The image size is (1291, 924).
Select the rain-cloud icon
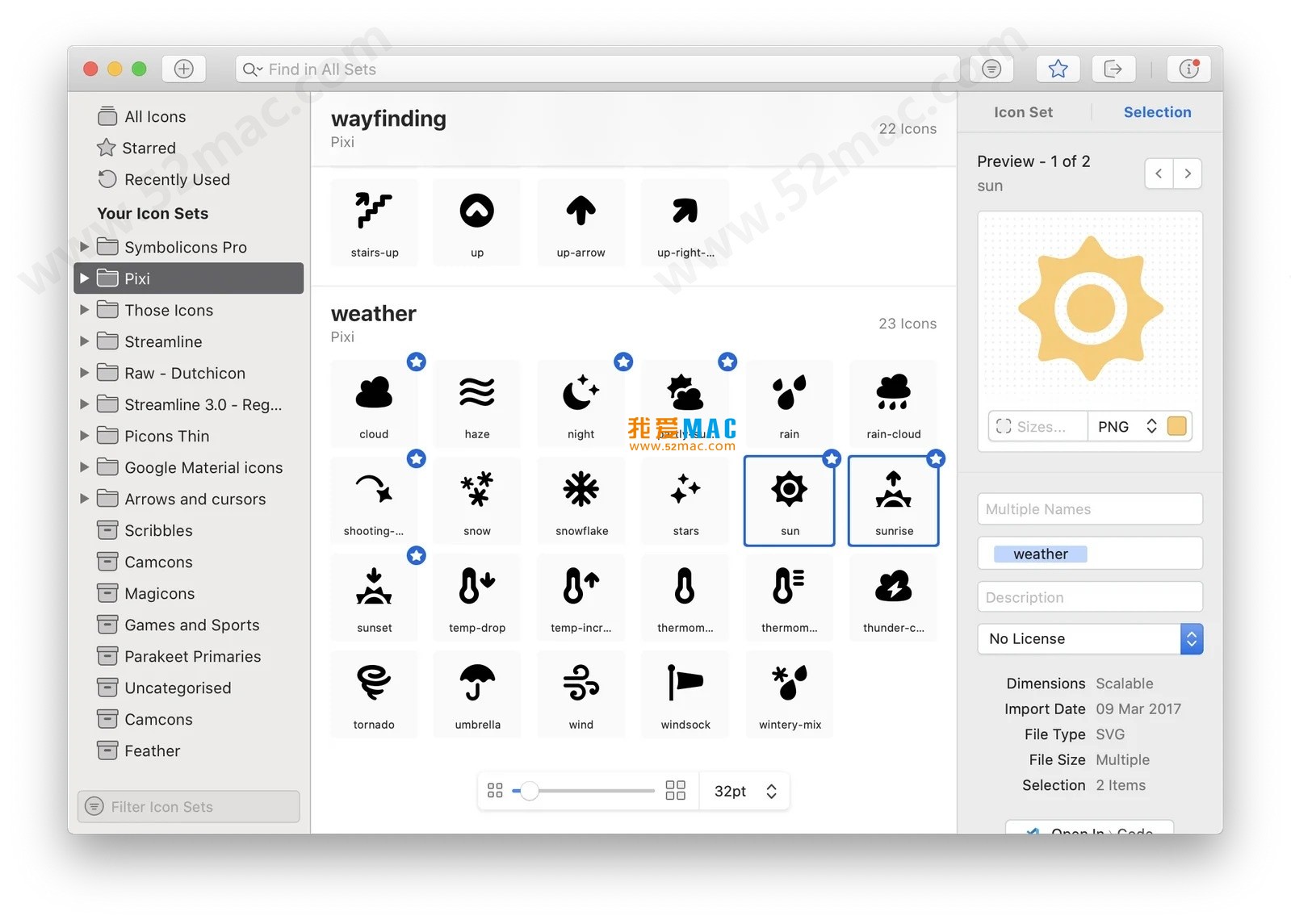(x=894, y=403)
